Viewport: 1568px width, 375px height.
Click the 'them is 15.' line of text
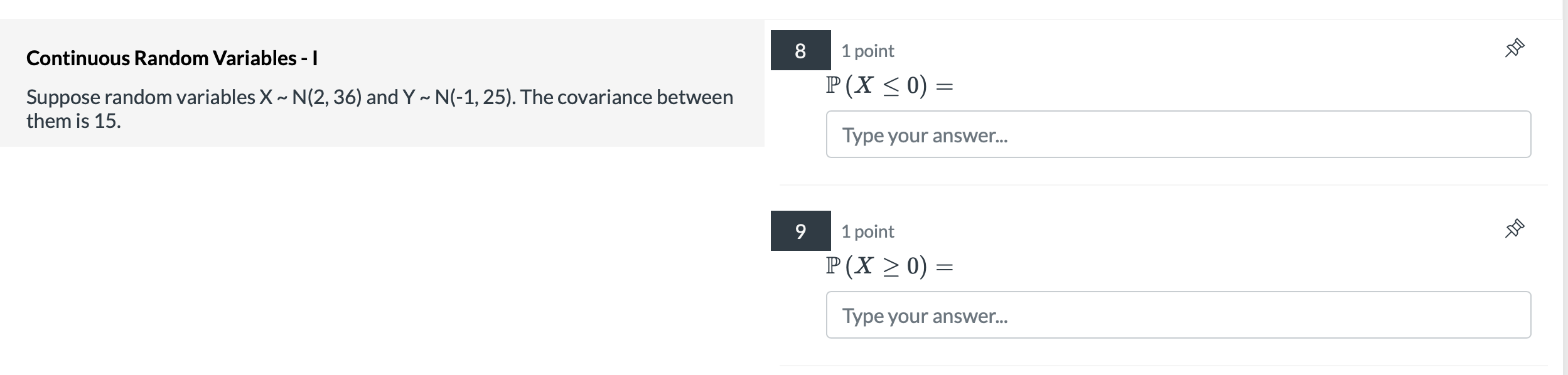point(73,121)
